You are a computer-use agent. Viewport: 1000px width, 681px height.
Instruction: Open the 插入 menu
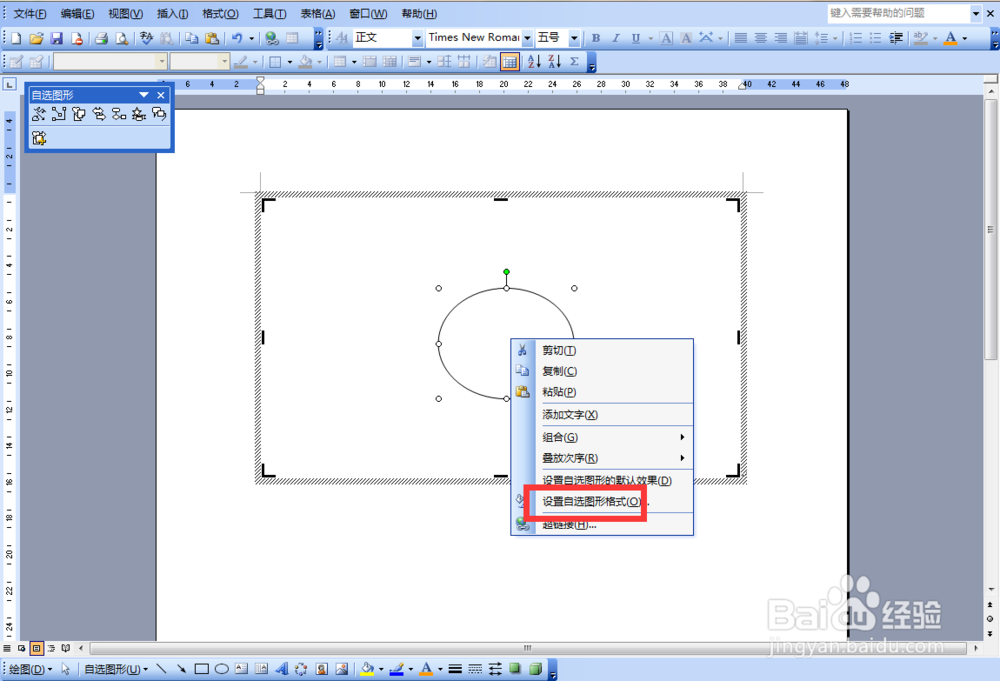coord(170,14)
